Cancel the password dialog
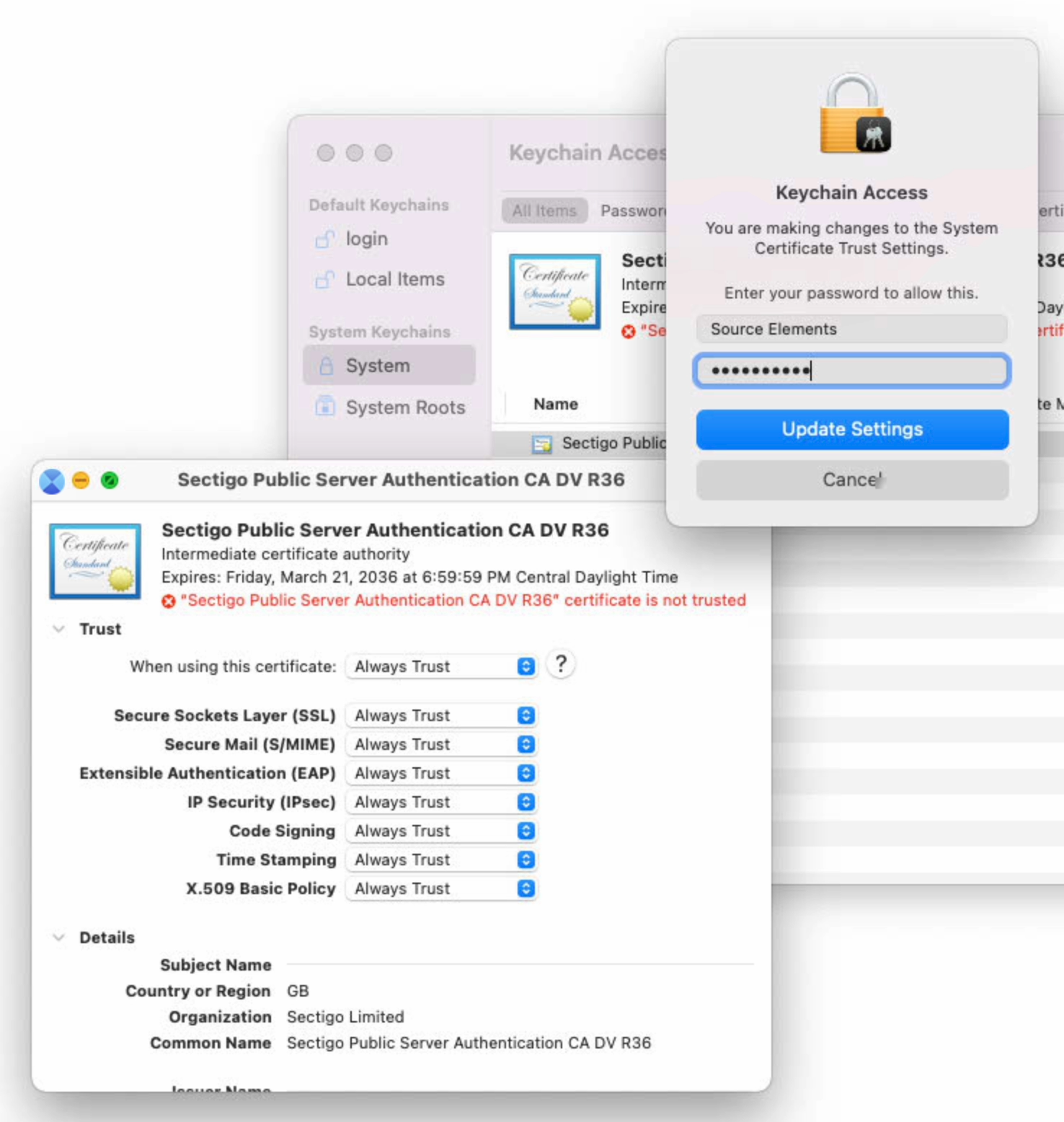Screen dimensions: 1064x1122 [852, 480]
